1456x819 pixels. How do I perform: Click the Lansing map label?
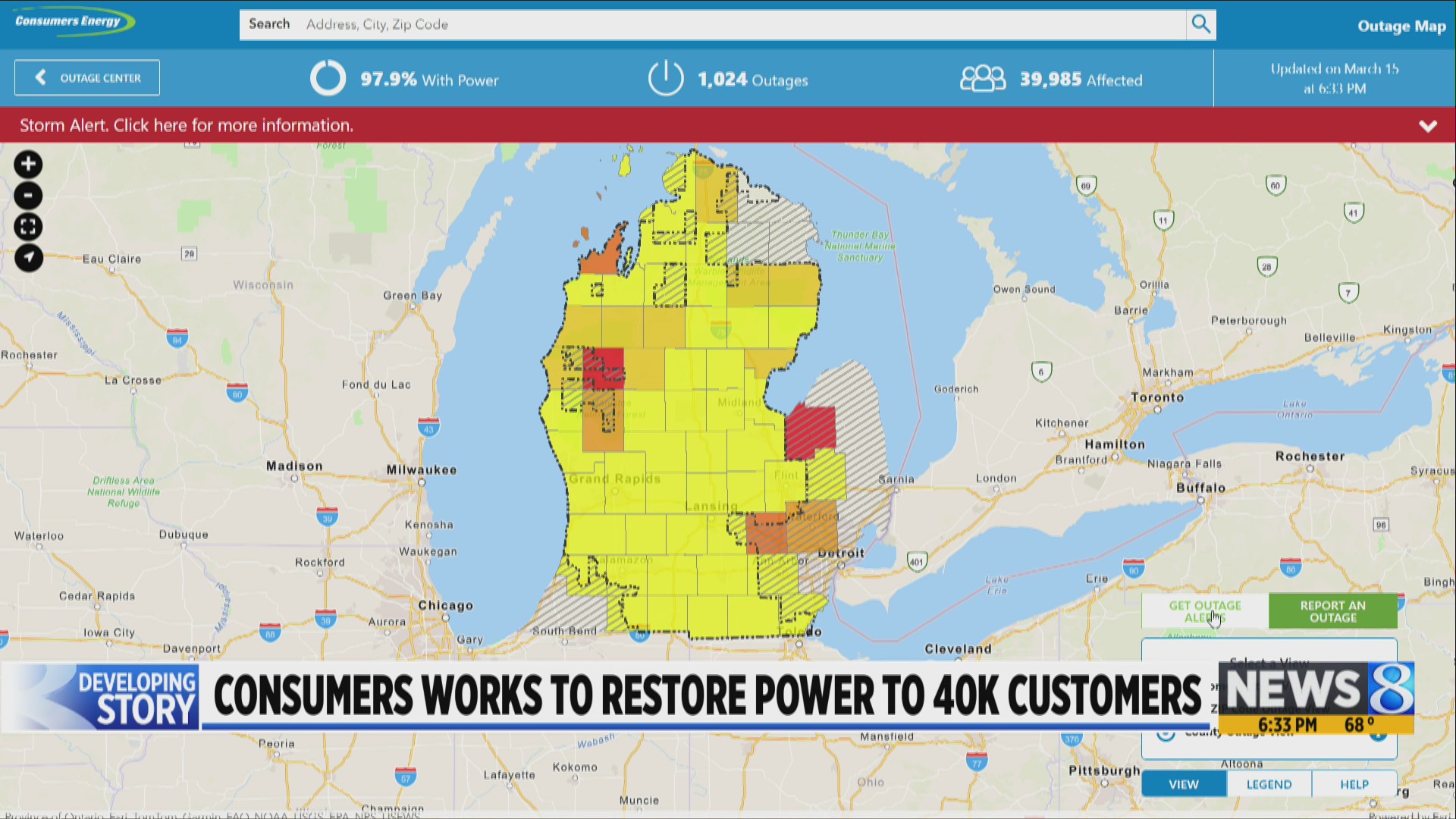pyautogui.click(x=711, y=506)
